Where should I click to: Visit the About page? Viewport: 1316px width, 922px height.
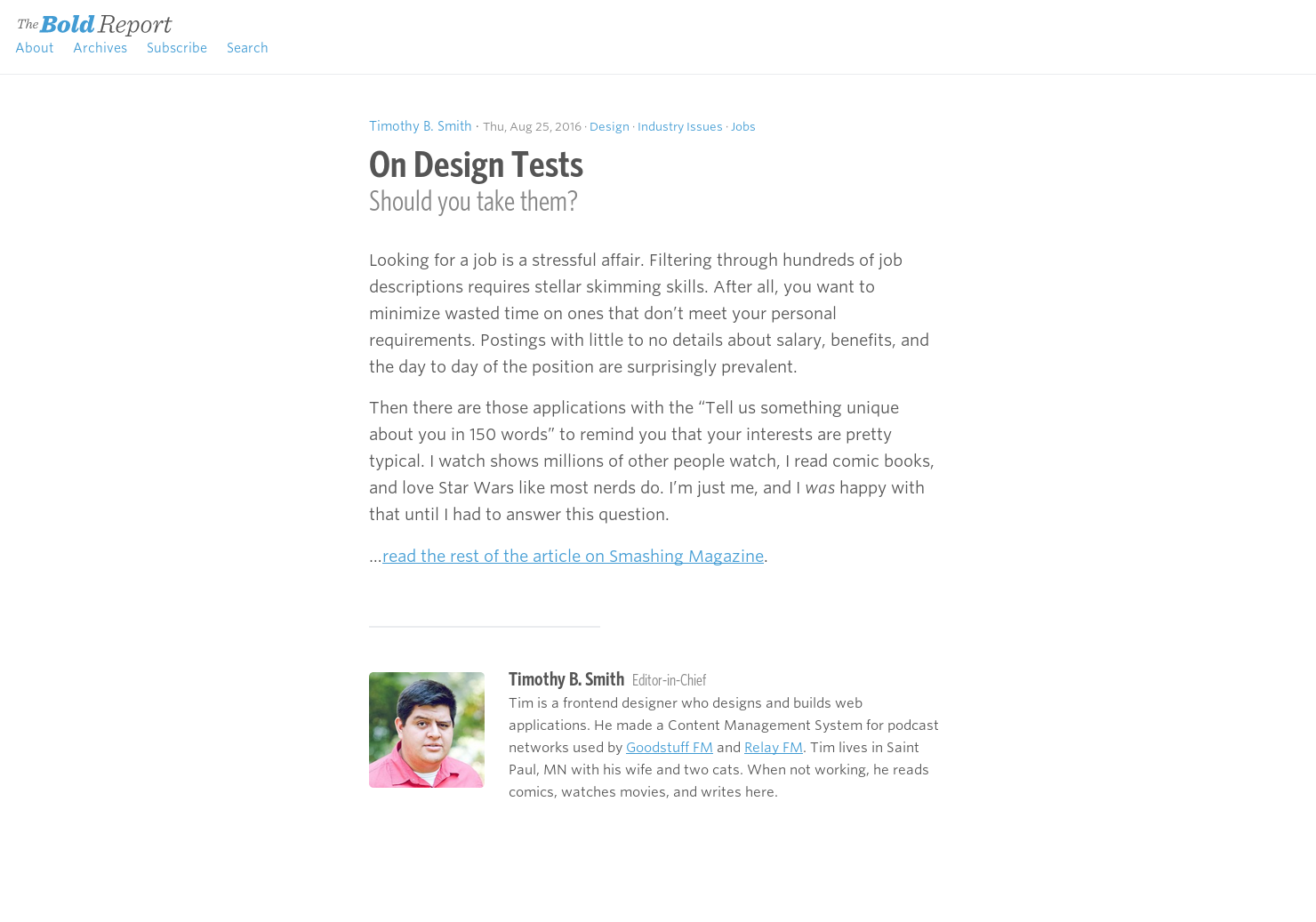34,48
